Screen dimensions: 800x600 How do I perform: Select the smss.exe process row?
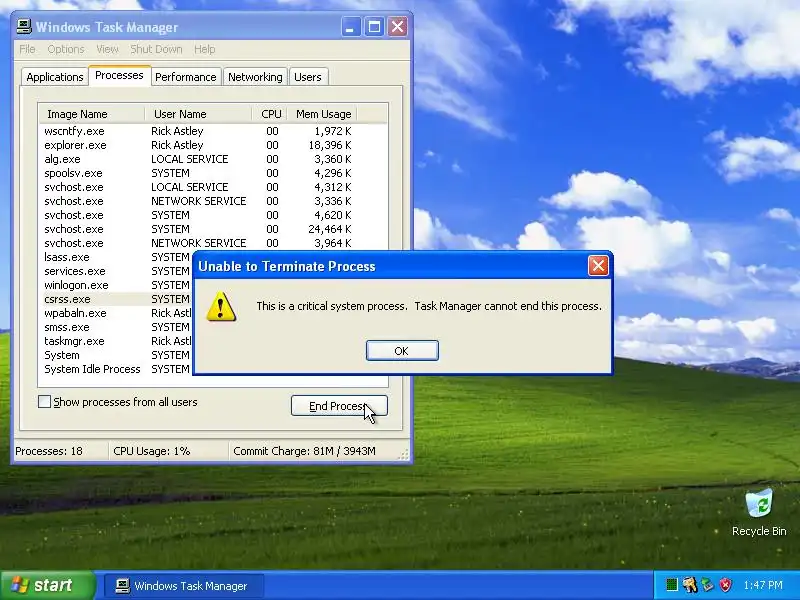116,327
